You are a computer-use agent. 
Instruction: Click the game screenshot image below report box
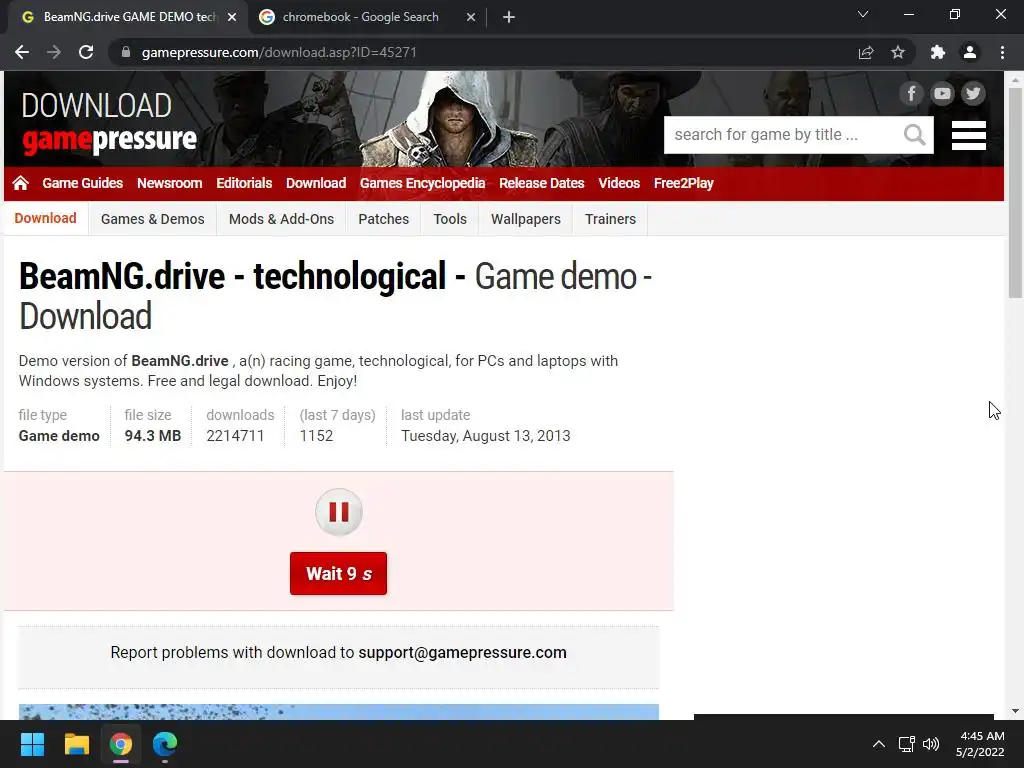(338, 712)
